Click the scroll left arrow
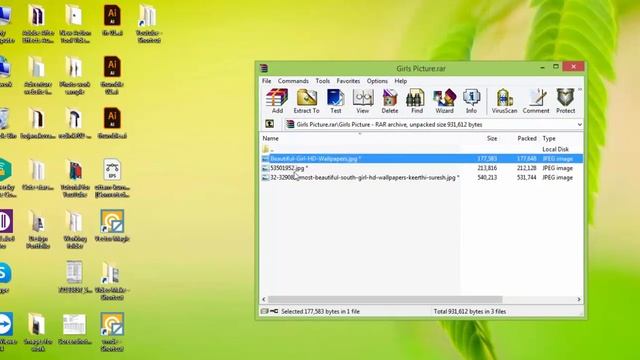The height and width of the screenshot is (360, 640). 264,300
